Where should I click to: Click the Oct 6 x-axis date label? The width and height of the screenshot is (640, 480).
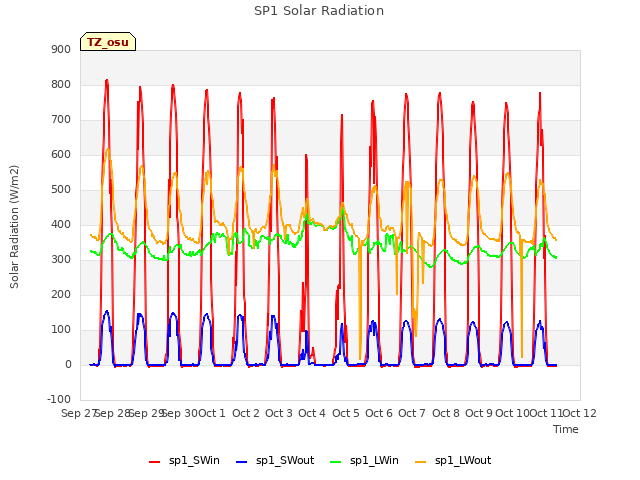tap(379, 413)
